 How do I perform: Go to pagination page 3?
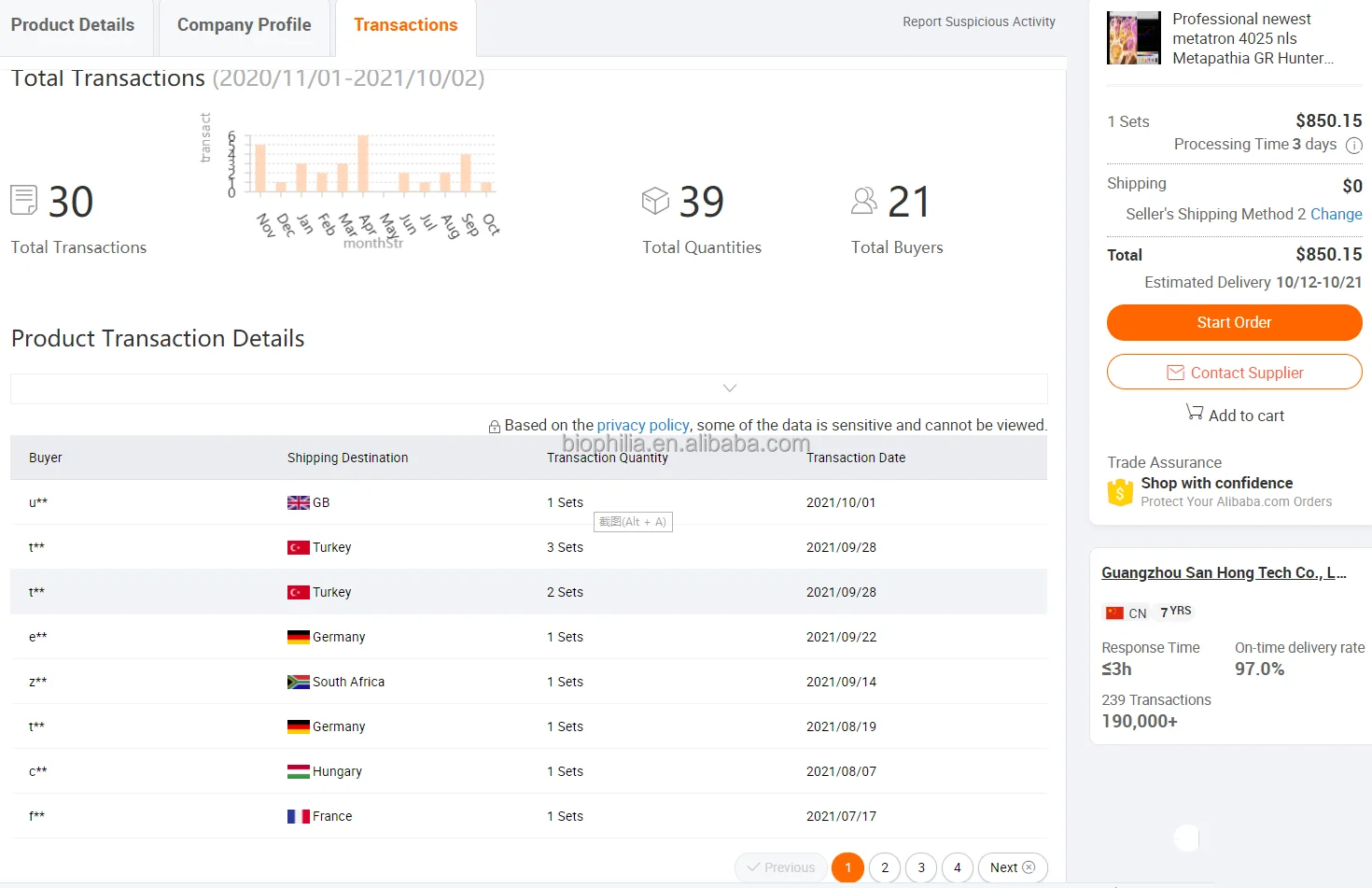[x=921, y=867]
